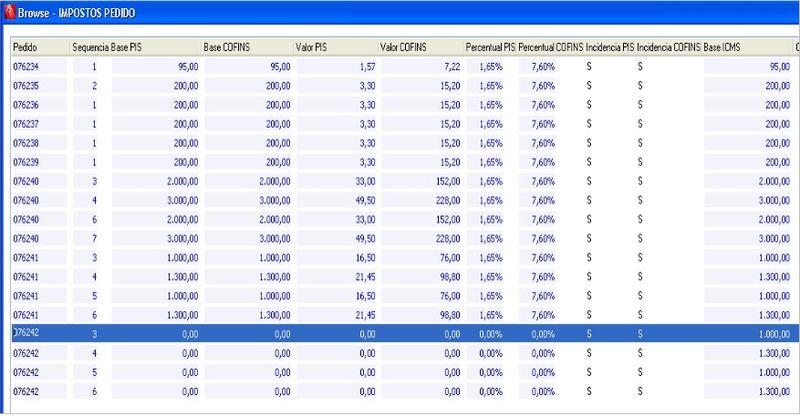Sort by the Pedido column header
The width and height of the screenshot is (800, 416).
24,47
